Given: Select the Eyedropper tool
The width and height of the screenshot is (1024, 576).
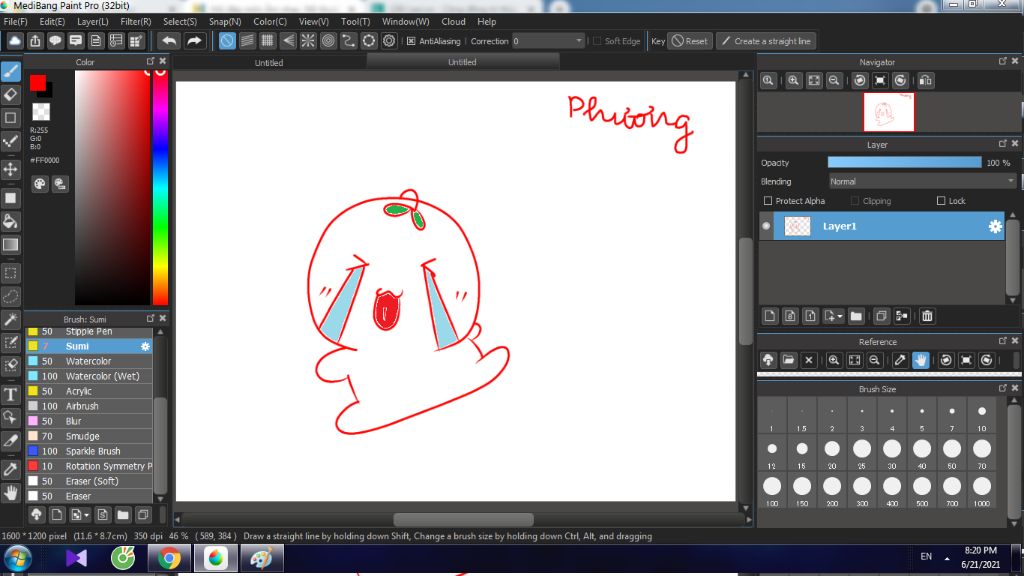Looking at the screenshot, I should click(10, 470).
